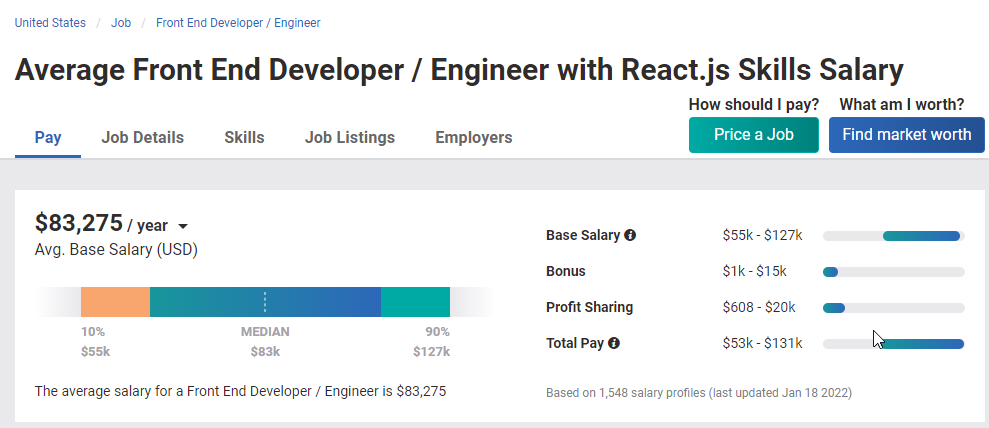Click the Base Salary range bar
989x428 pixels.
(894, 236)
